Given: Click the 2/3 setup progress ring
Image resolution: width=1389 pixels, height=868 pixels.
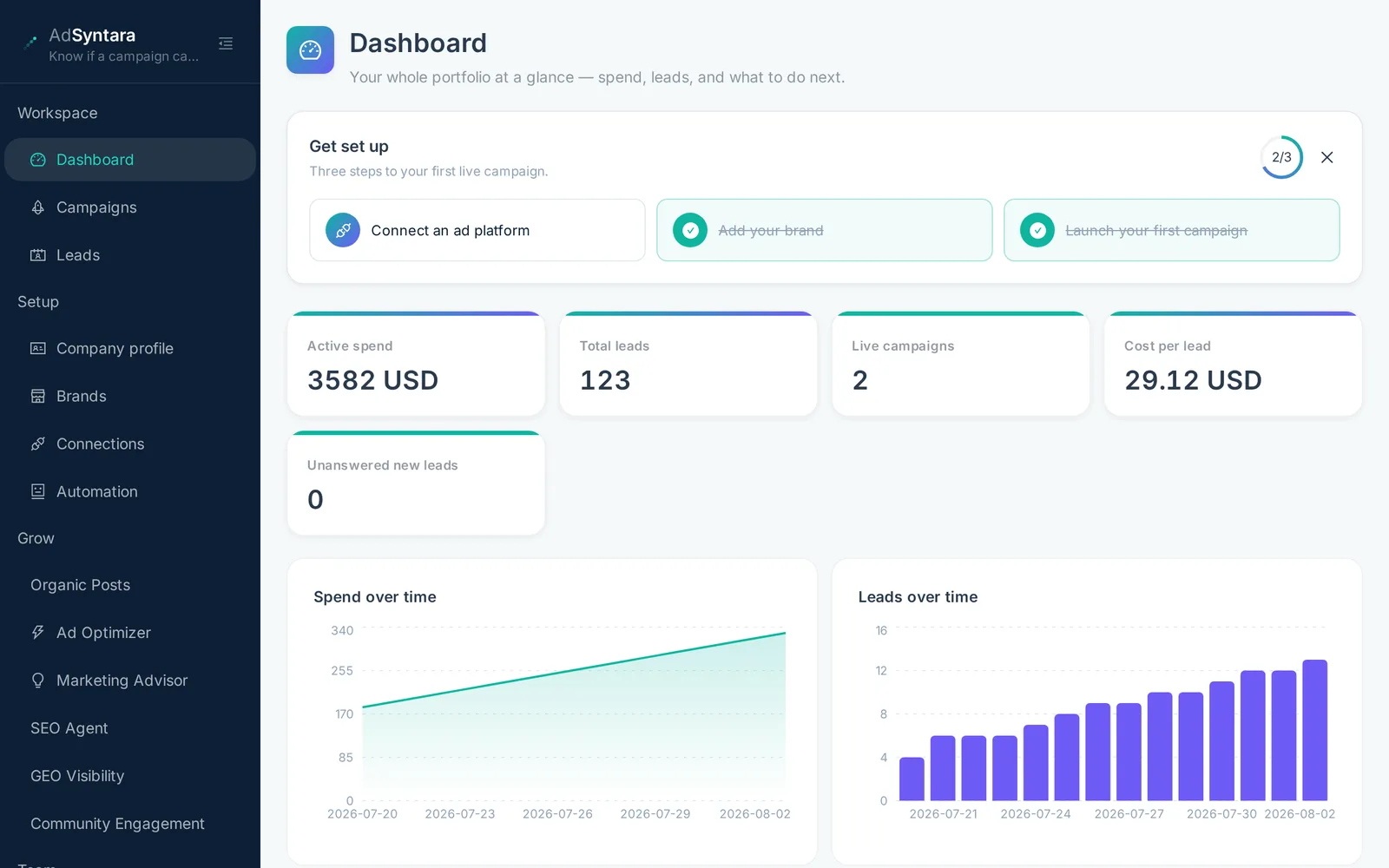Looking at the screenshot, I should tap(1281, 157).
